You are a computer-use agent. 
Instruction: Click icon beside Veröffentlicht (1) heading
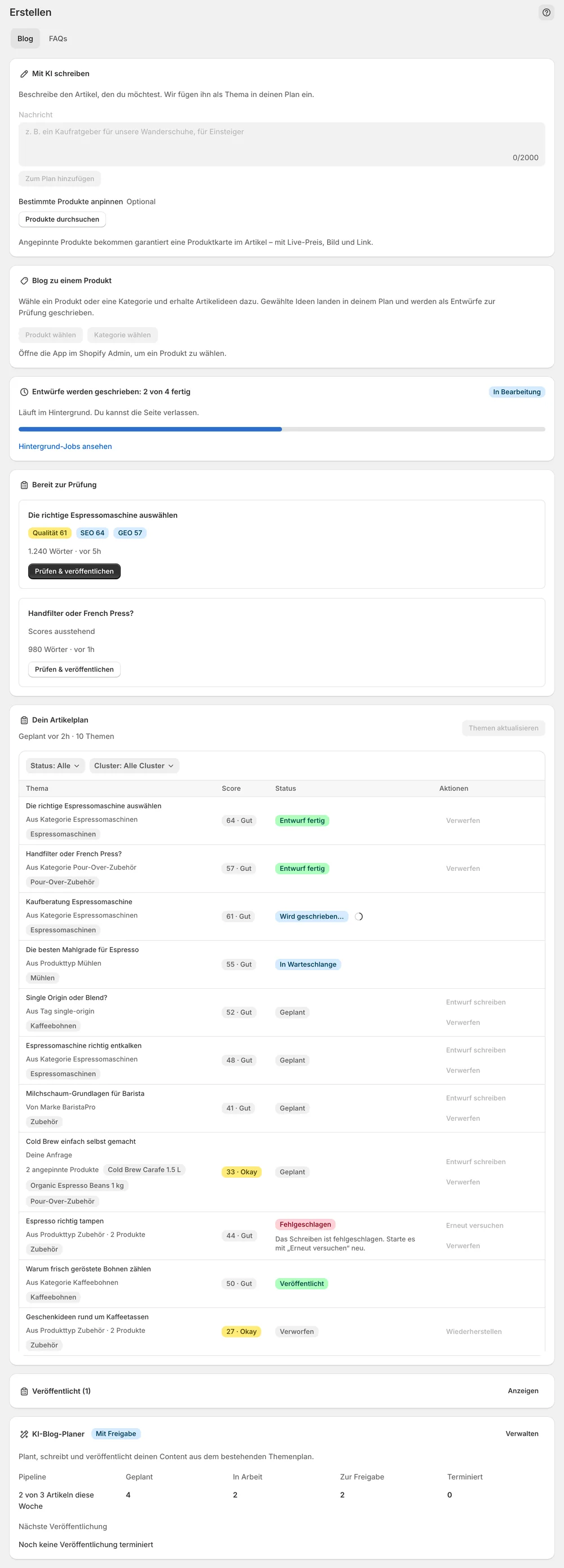tap(24, 1391)
